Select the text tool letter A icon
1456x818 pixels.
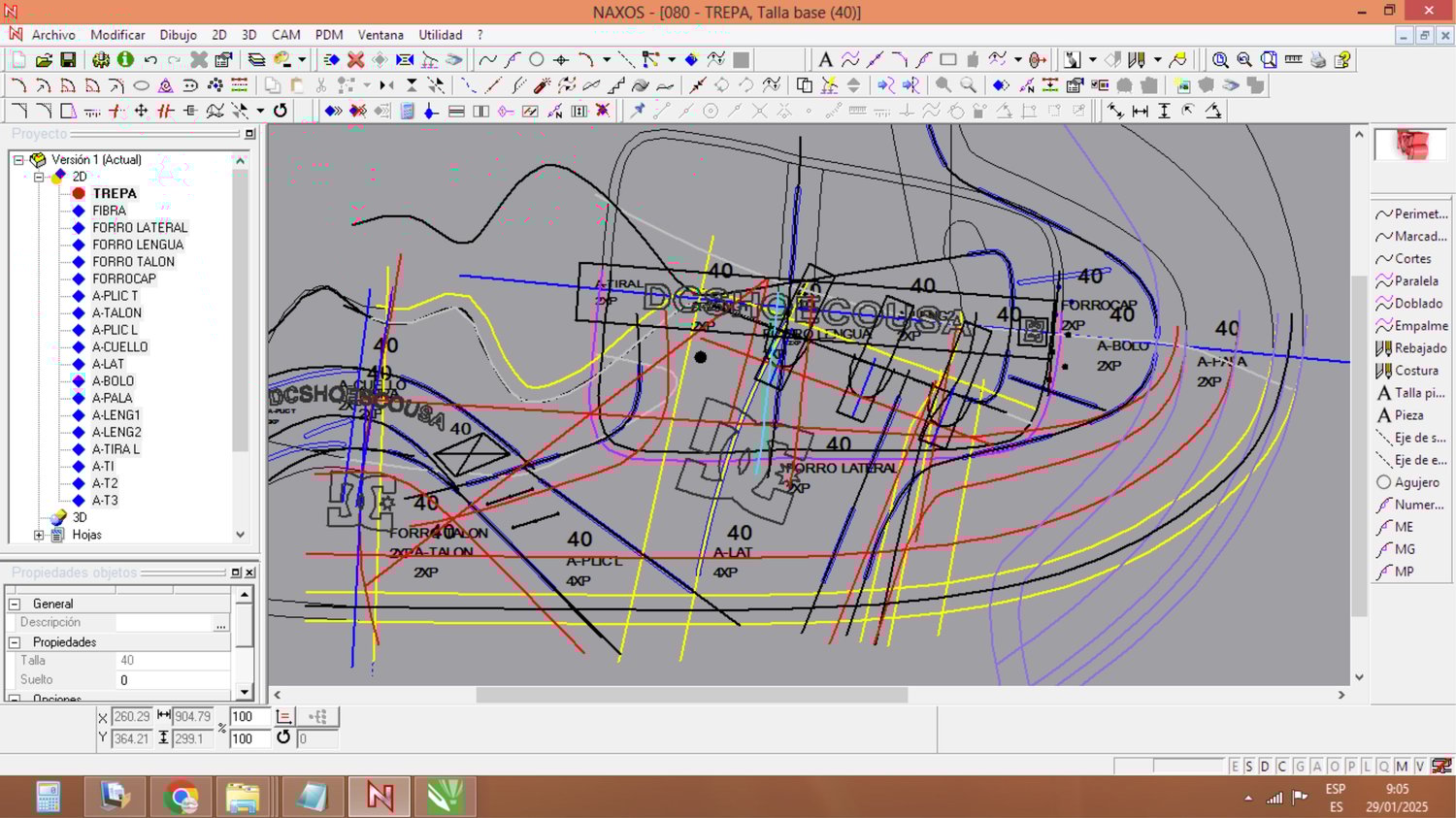tap(825, 60)
